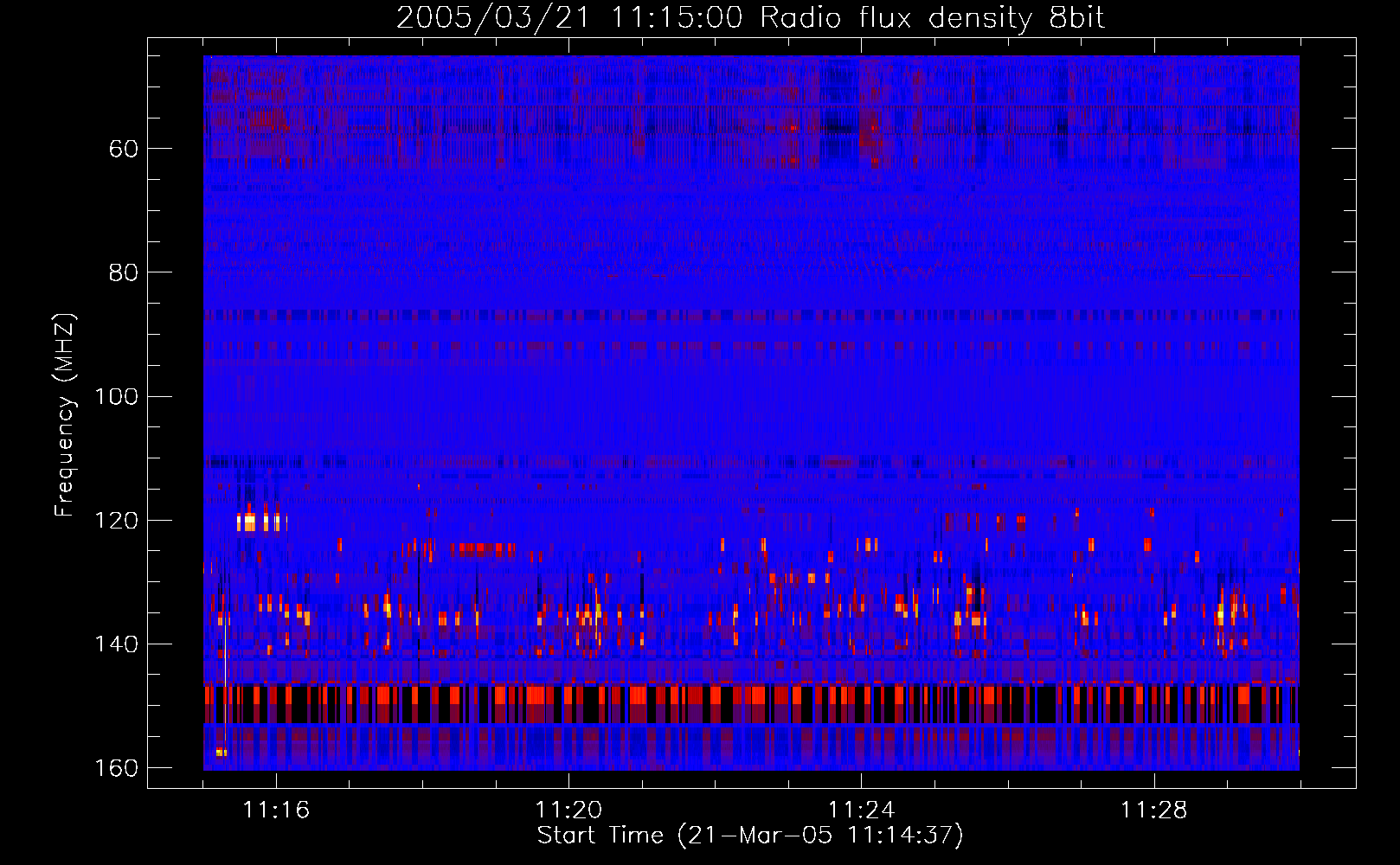Click the 'Frequency (MHZ)' axis label
The width and height of the screenshot is (1400, 865).
coord(65,414)
